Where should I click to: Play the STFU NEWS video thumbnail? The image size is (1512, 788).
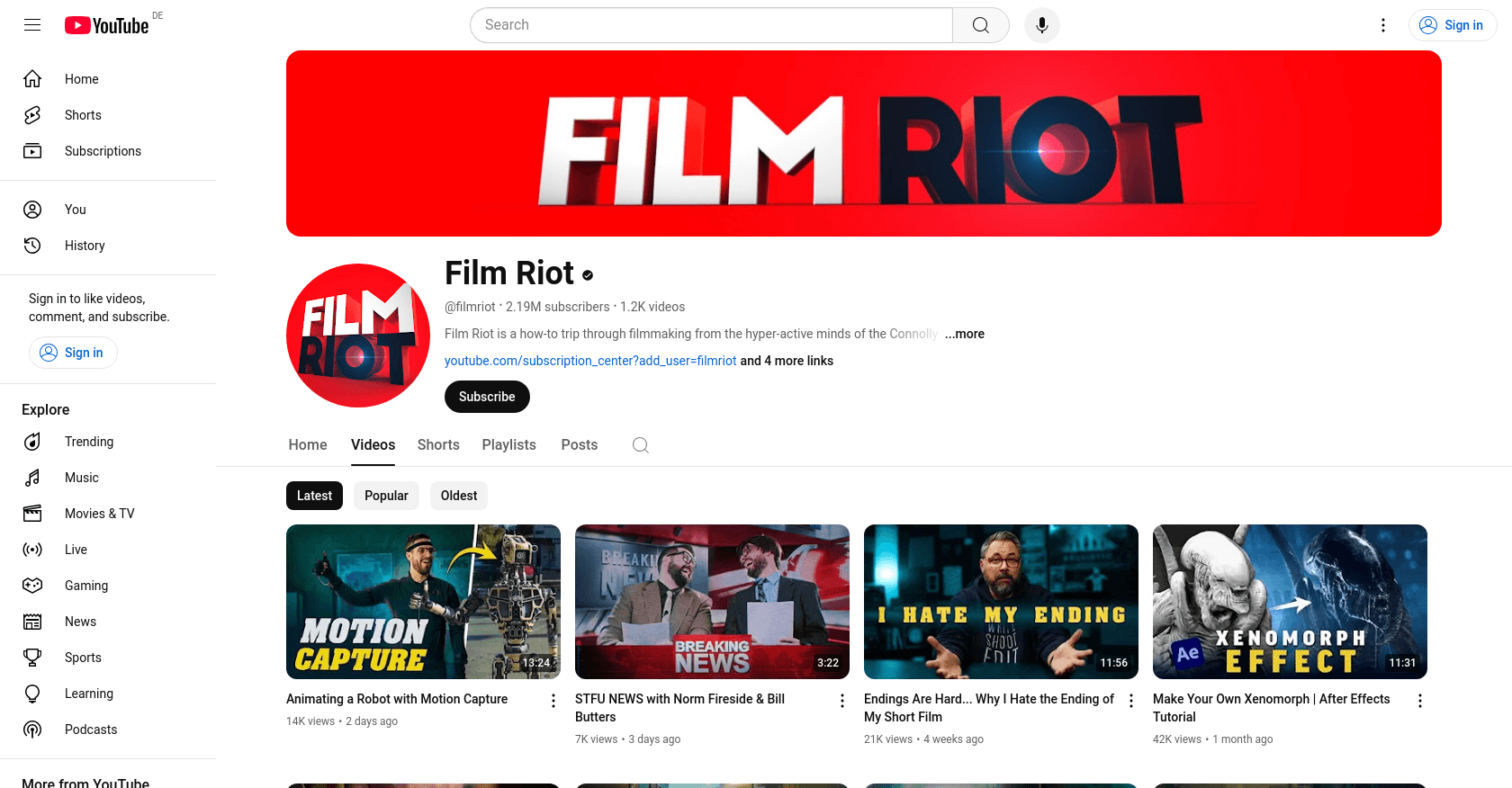712,602
